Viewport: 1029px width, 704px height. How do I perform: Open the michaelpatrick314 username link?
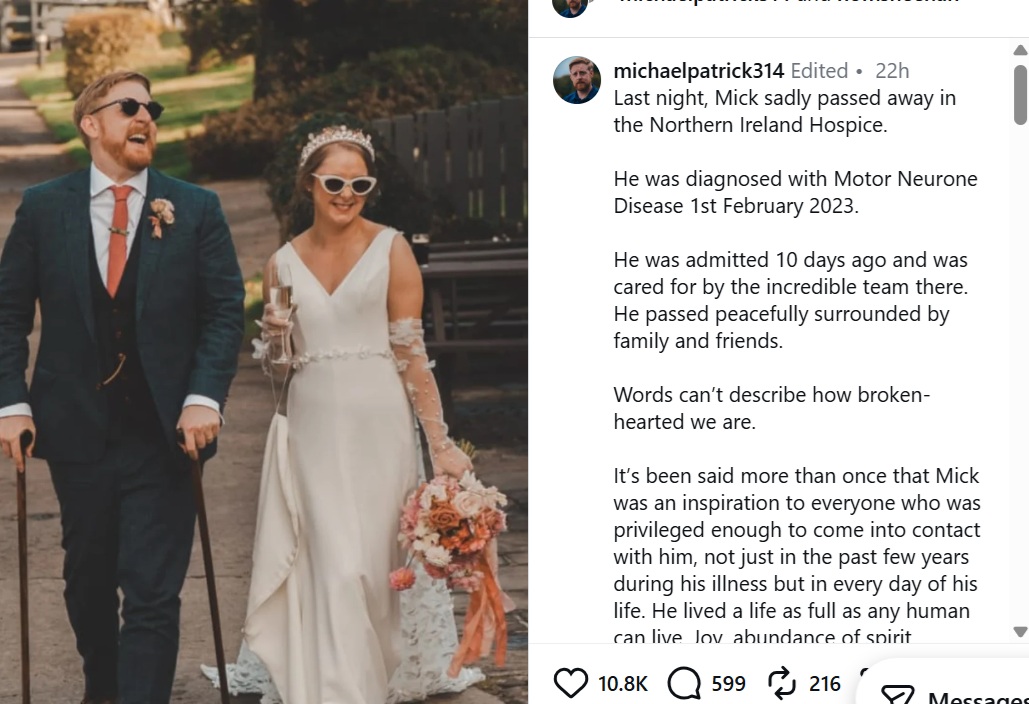point(698,71)
